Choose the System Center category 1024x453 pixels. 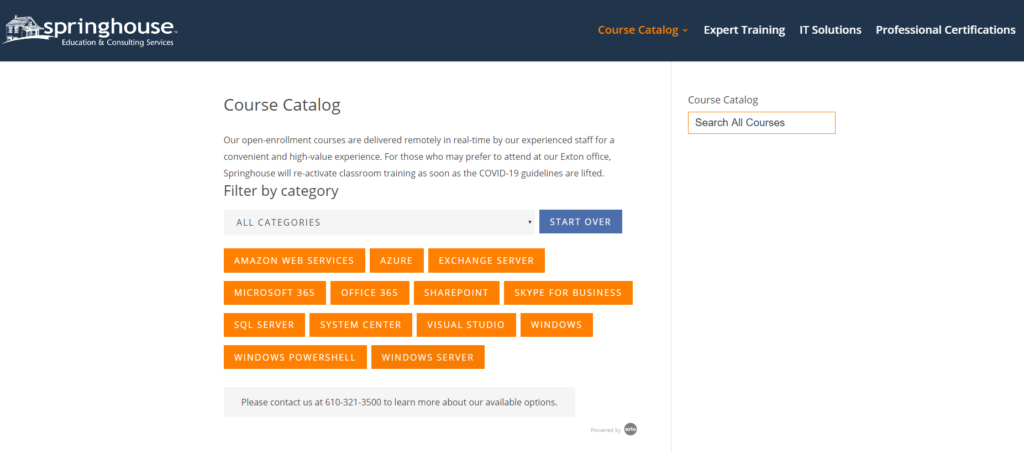[360, 324]
